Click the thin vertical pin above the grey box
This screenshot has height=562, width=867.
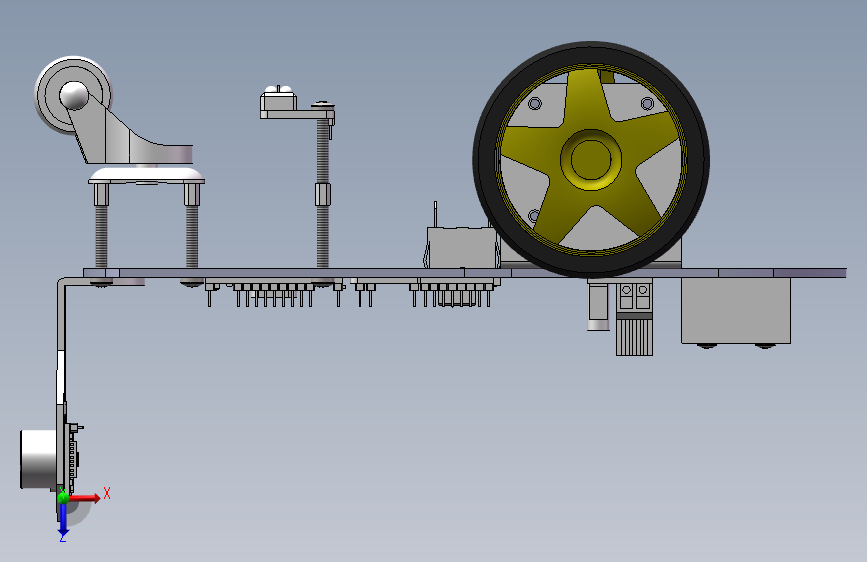[435, 215]
